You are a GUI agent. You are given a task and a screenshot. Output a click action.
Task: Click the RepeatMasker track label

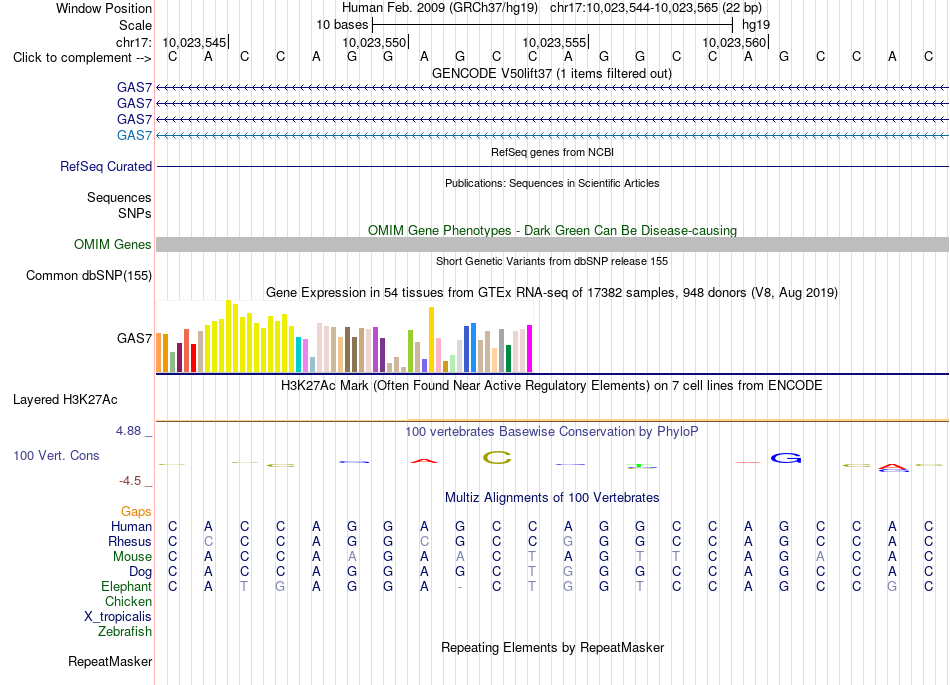pos(110,661)
